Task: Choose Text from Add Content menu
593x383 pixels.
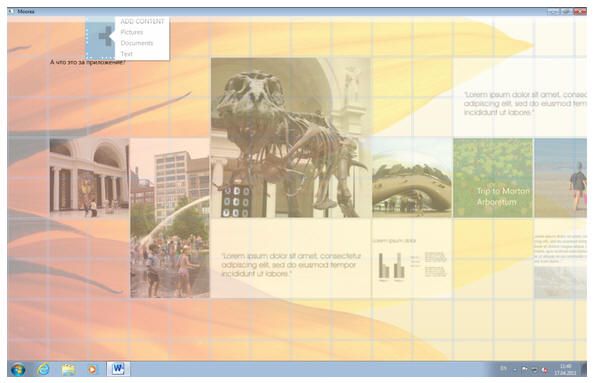Action: click(x=126, y=54)
